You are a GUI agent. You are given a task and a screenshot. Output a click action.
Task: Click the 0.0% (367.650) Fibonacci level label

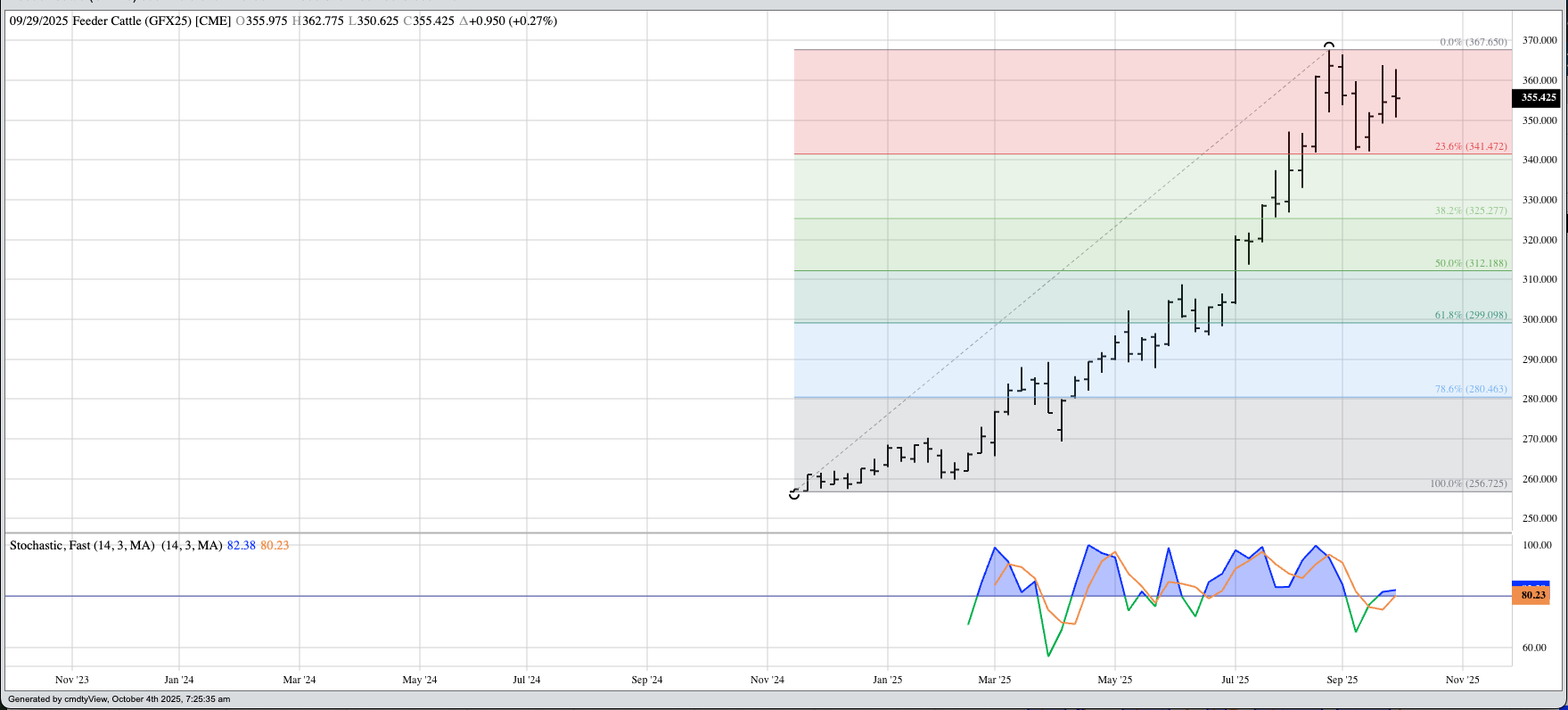[1473, 43]
